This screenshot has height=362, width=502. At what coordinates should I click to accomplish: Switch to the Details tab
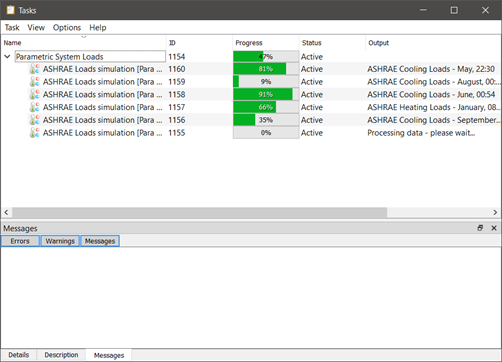(19, 355)
